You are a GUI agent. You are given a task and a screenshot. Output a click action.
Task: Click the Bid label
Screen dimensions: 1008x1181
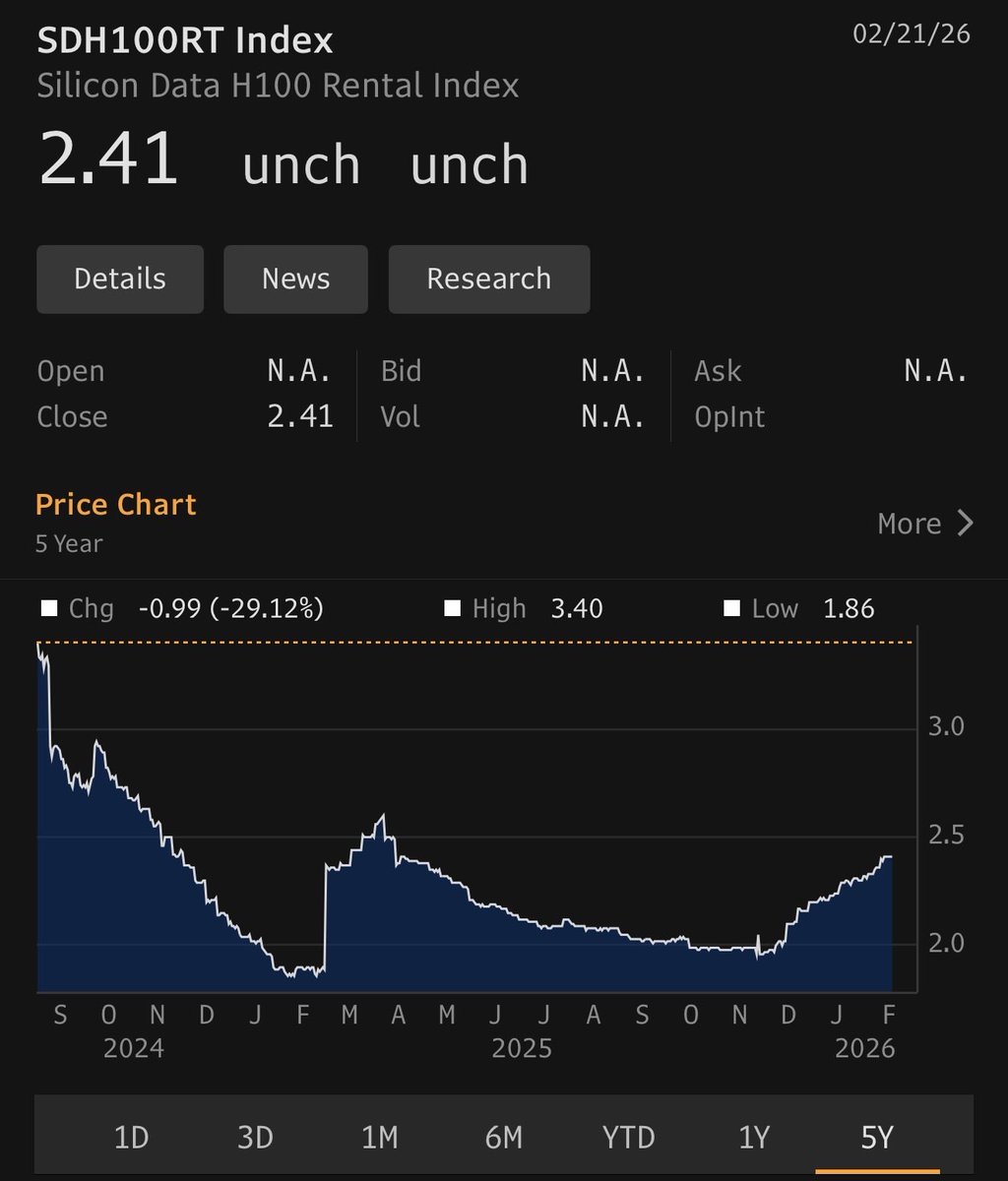[401, 371]
